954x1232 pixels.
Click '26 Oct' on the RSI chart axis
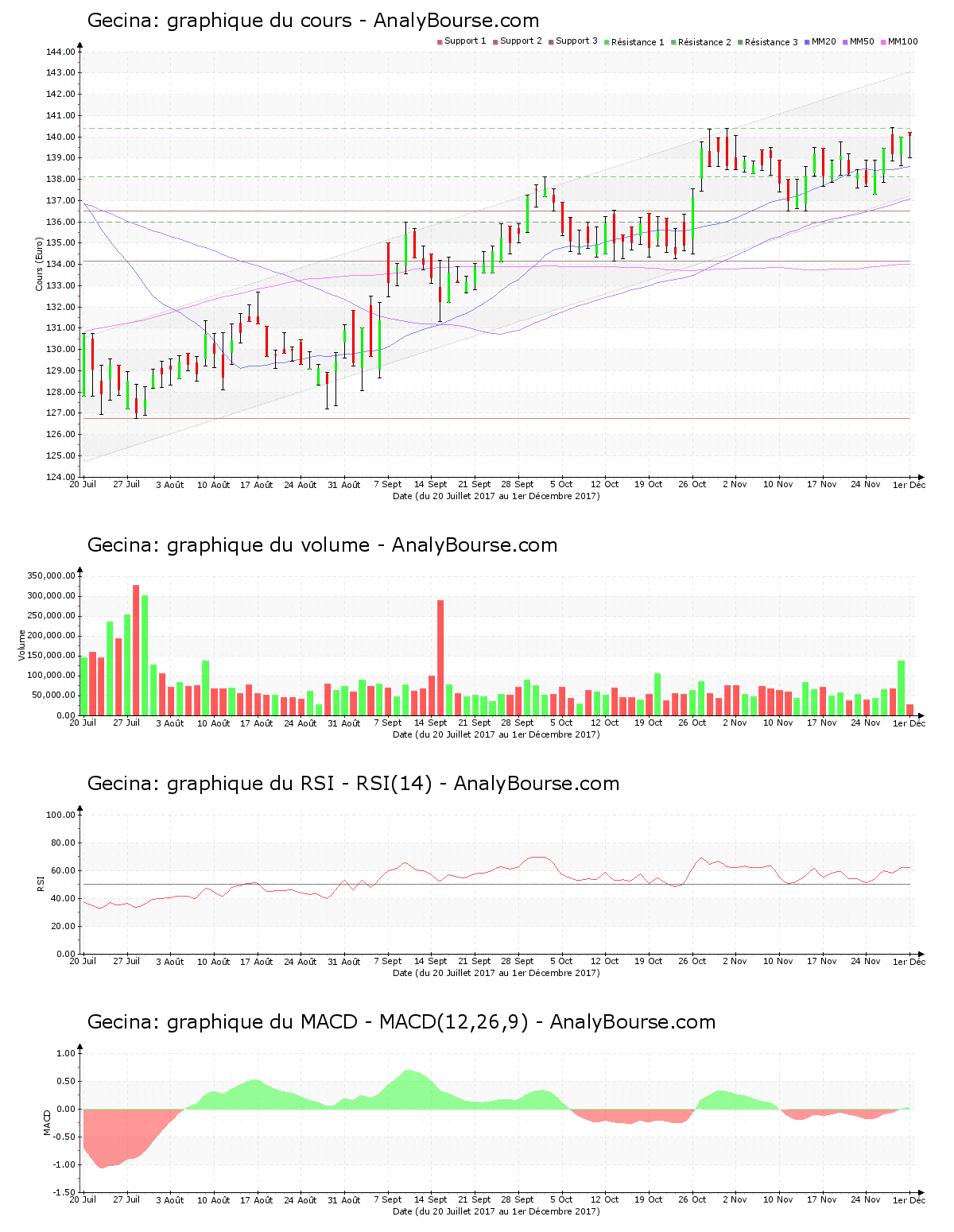pyautogui.click(x=692, y=961)
